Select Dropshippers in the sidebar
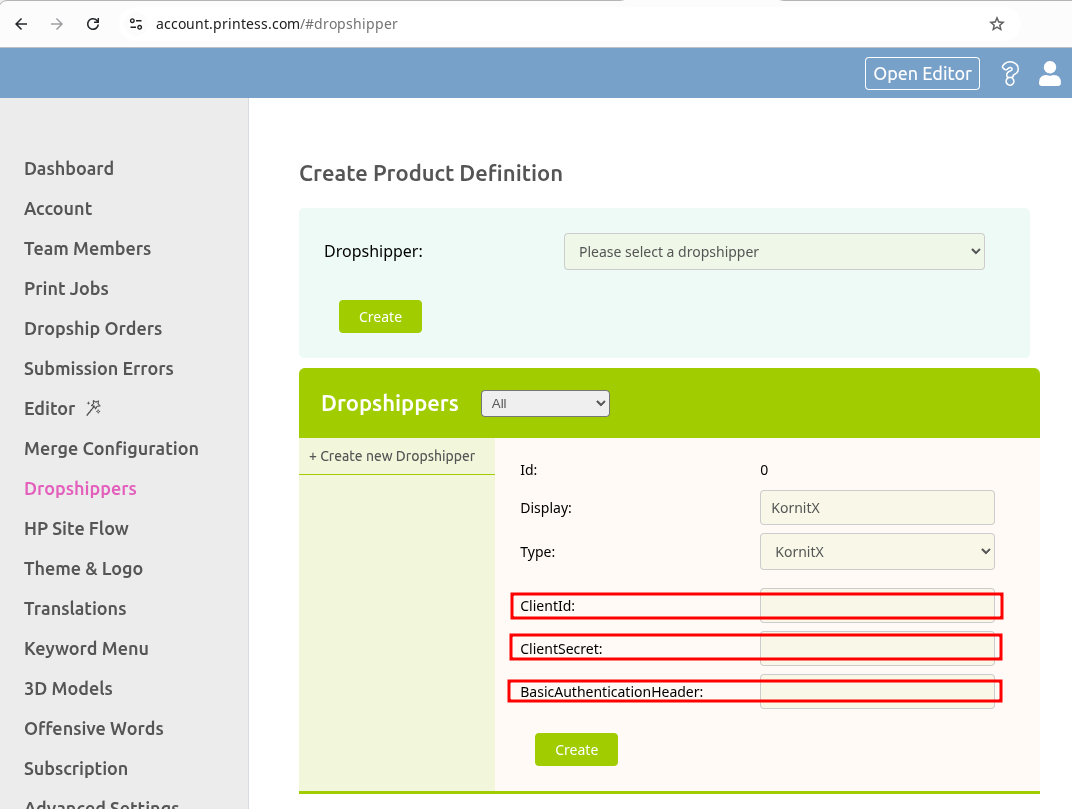Screen dimensions: 1072x809 [81, 488]
